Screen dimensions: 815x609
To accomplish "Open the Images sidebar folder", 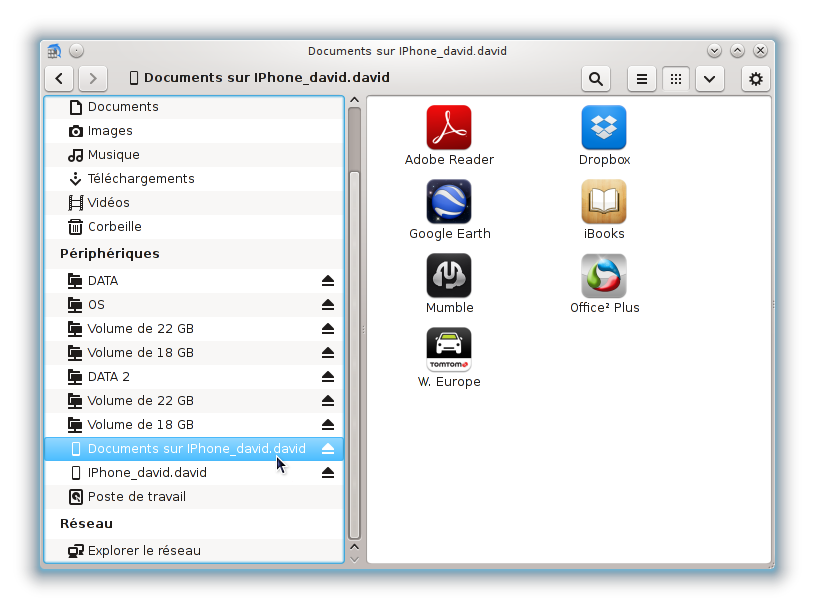I will coord(194,131).
